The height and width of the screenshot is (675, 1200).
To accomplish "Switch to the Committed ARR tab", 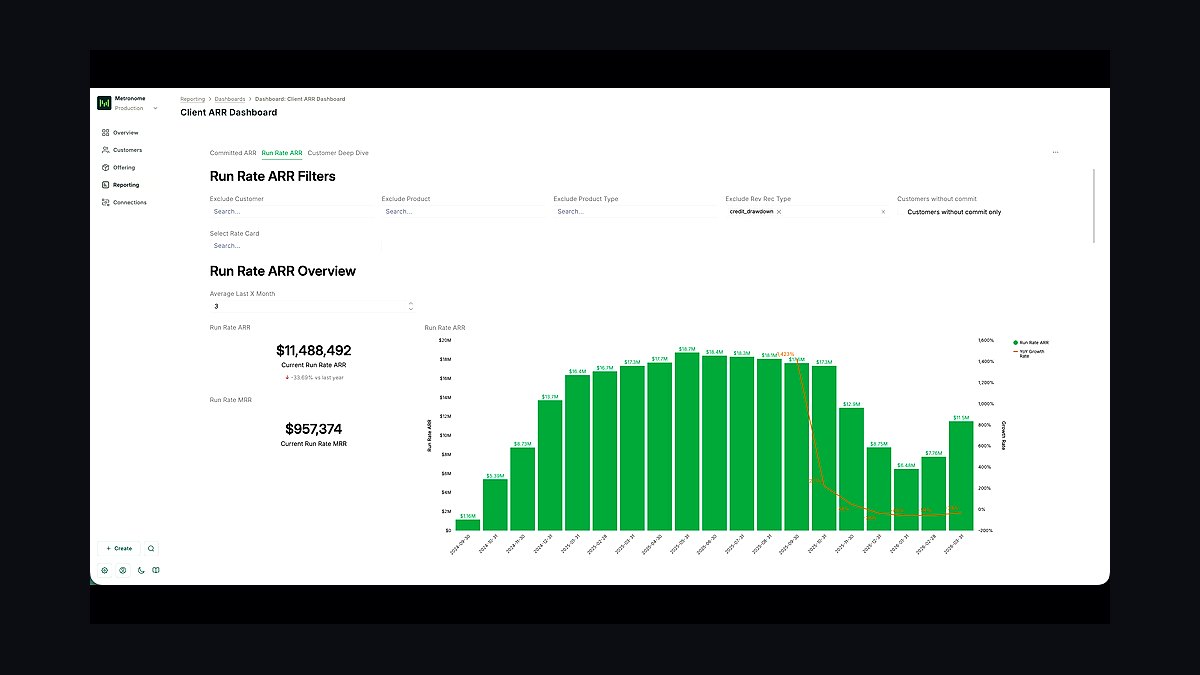I will pos(233,153).
